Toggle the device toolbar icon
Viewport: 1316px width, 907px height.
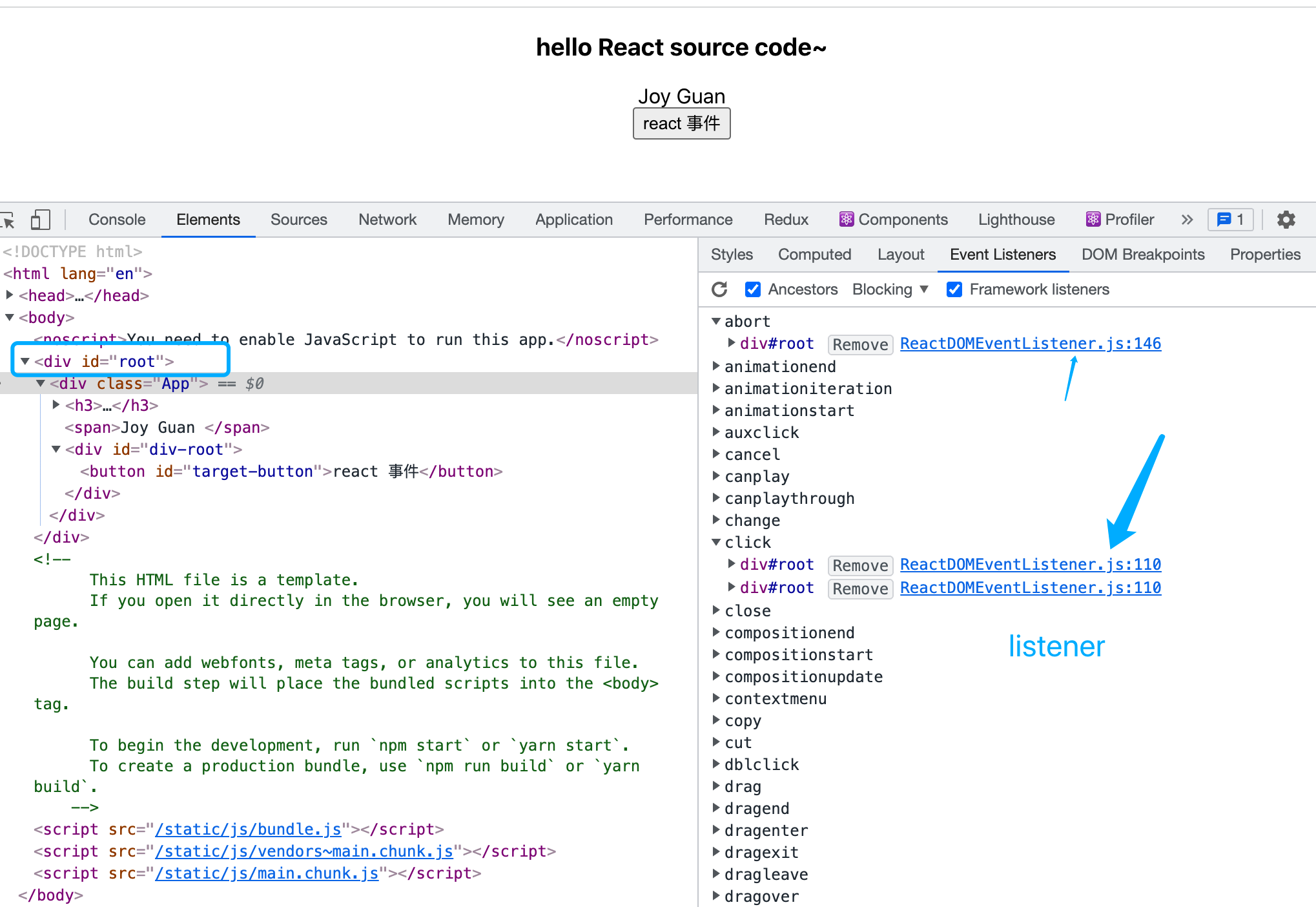coord(40,220)
